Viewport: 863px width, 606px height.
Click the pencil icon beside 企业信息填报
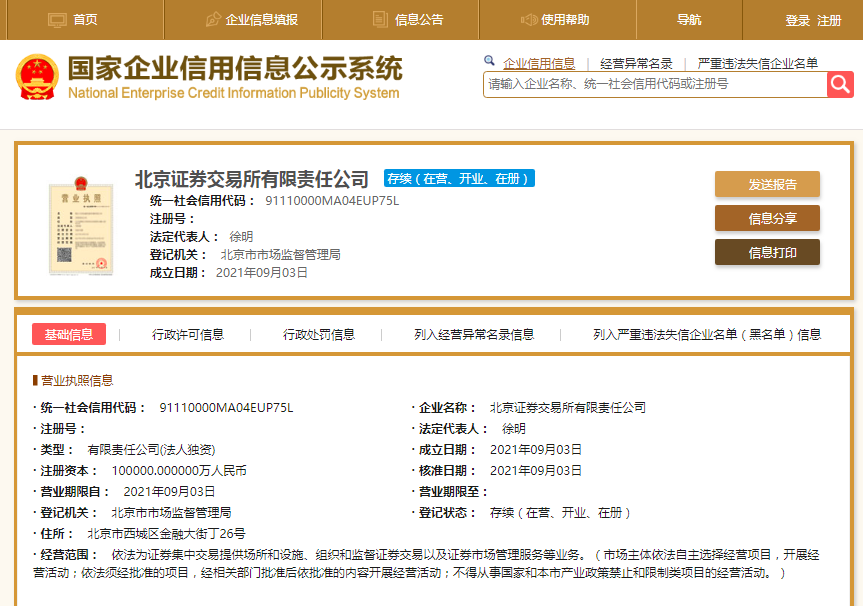click(x=213, y=20)
